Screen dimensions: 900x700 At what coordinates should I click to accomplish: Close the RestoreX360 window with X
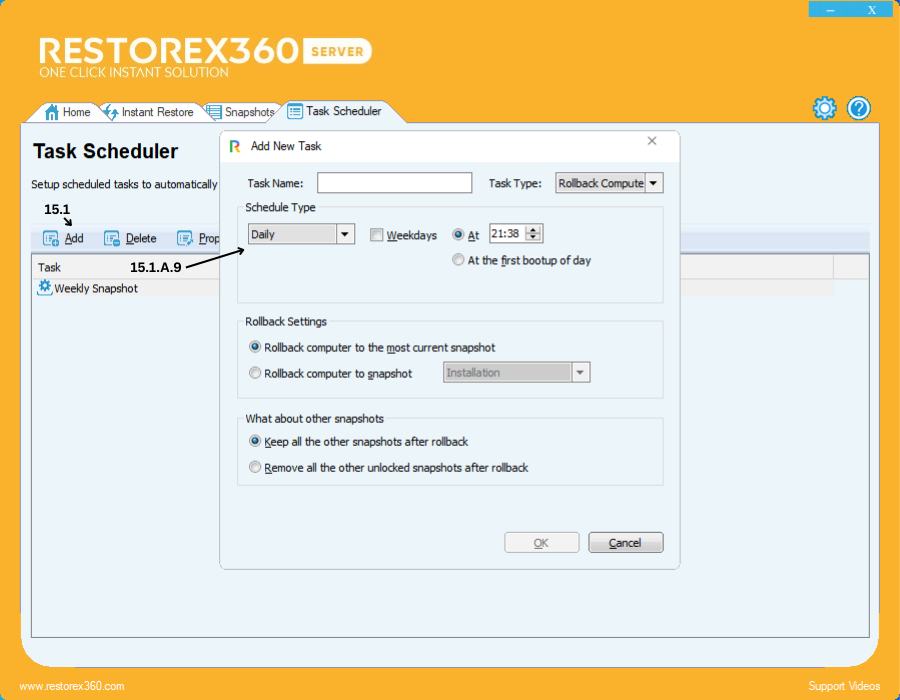tap(872, 10)
